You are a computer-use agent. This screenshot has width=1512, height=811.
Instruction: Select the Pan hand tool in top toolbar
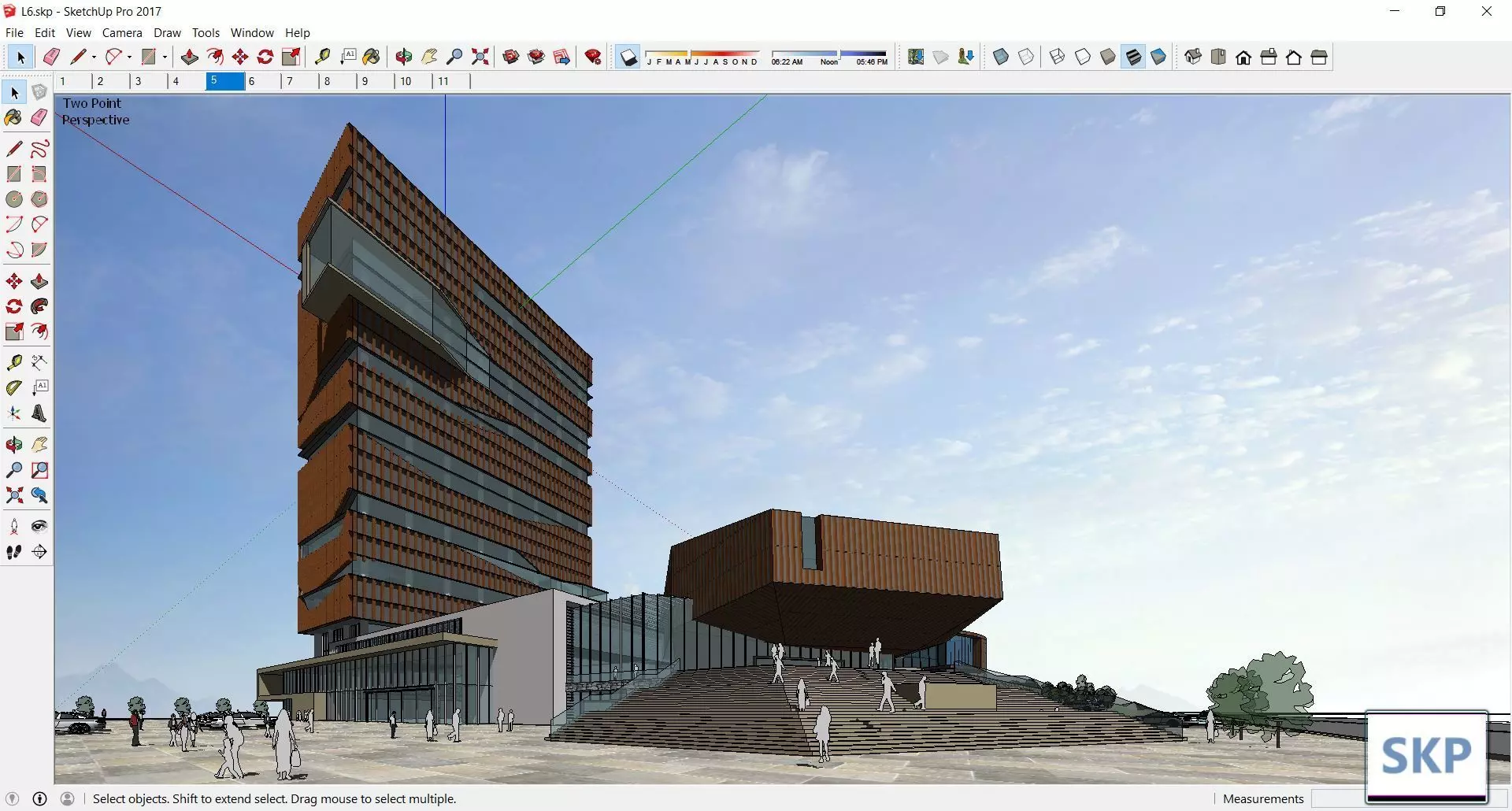pyautogui.click(x=429, y=57)
